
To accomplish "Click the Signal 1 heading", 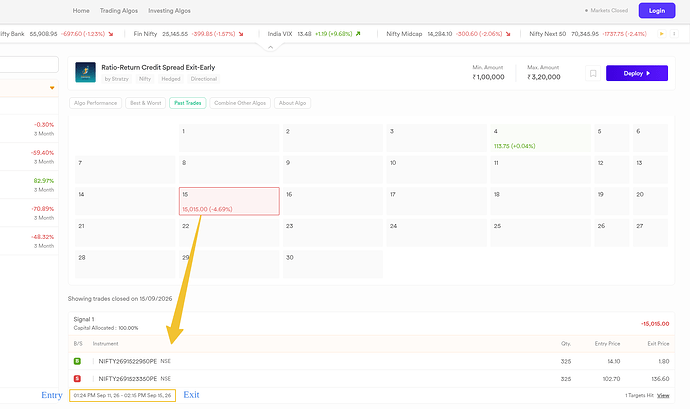I will [84, 319].
